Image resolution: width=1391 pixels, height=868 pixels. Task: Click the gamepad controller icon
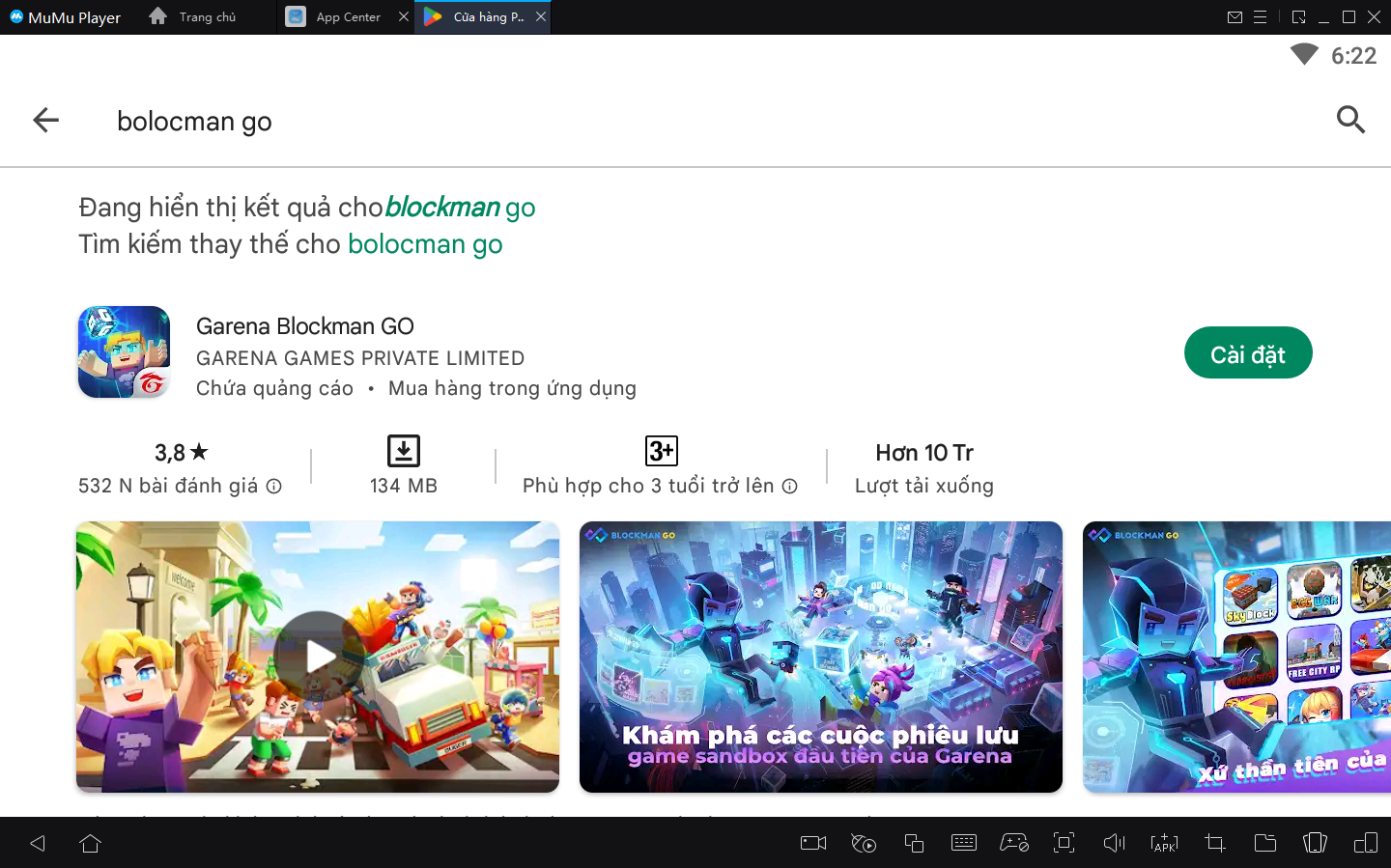(x=1013, y=843)
